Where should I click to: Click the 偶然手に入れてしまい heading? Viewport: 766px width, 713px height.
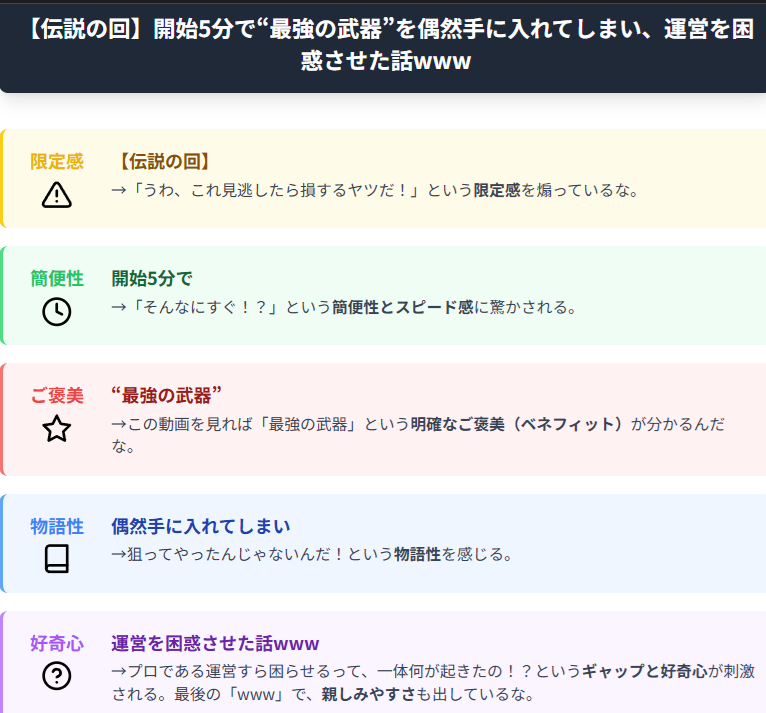click(201, 526)
